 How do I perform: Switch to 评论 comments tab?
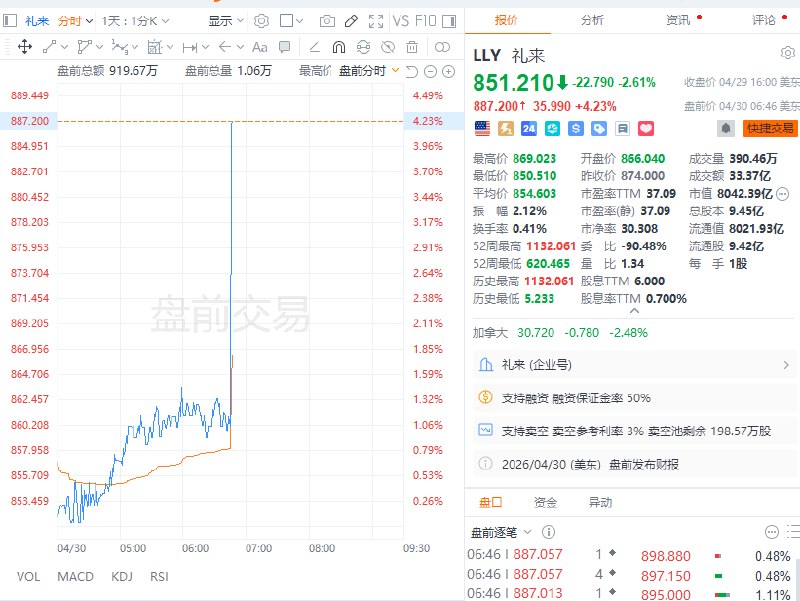coord(764,20)
